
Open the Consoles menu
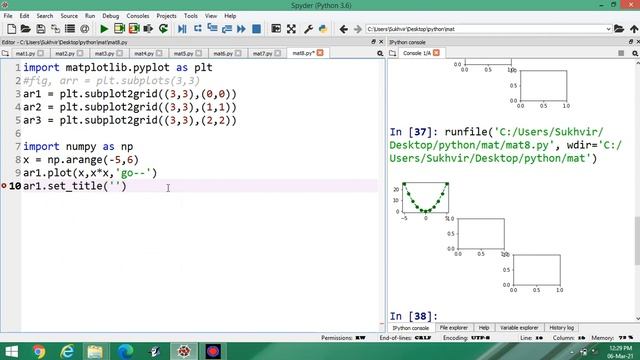point(138,16)
